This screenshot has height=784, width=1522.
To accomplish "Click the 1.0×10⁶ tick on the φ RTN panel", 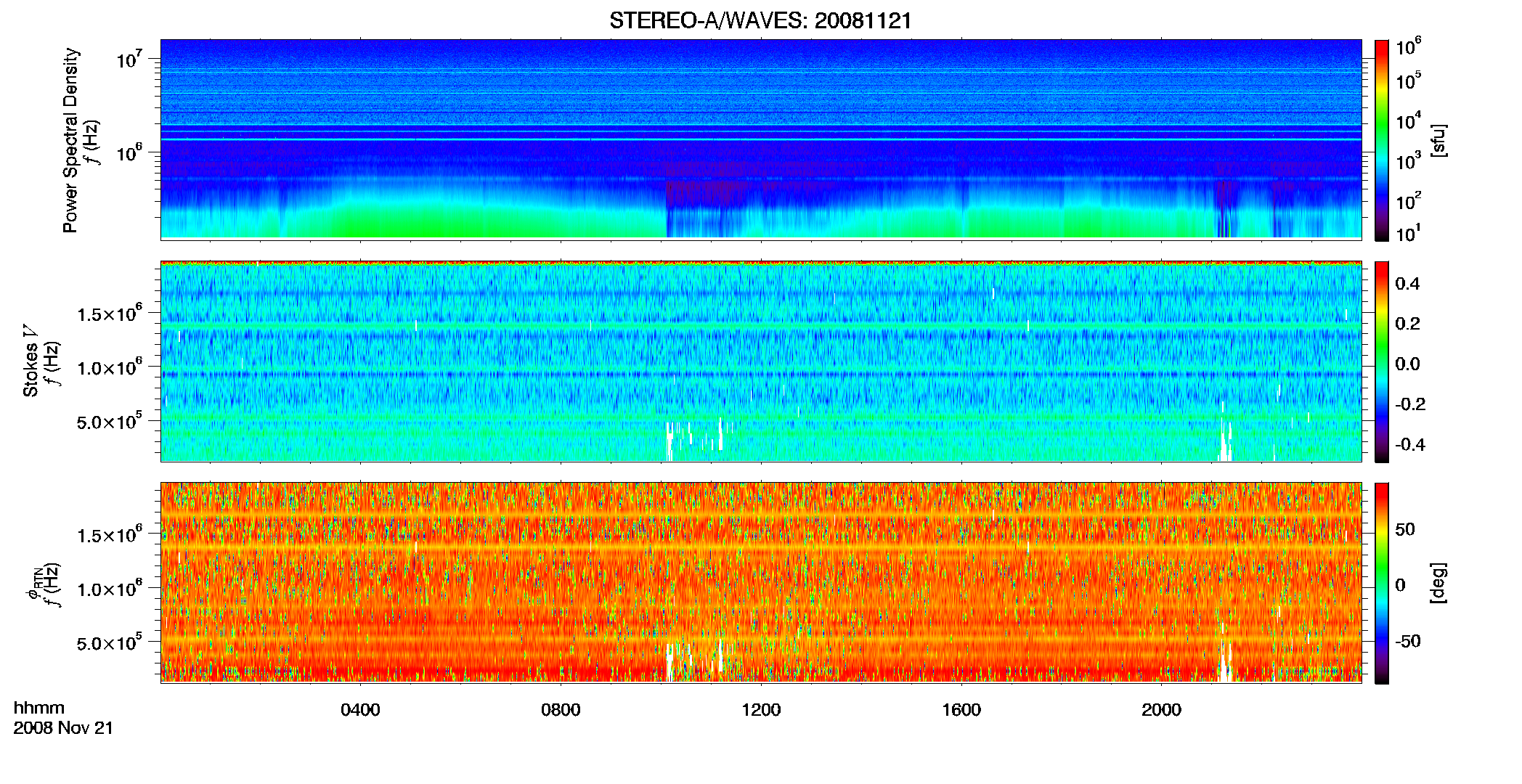I will point(110,588).
